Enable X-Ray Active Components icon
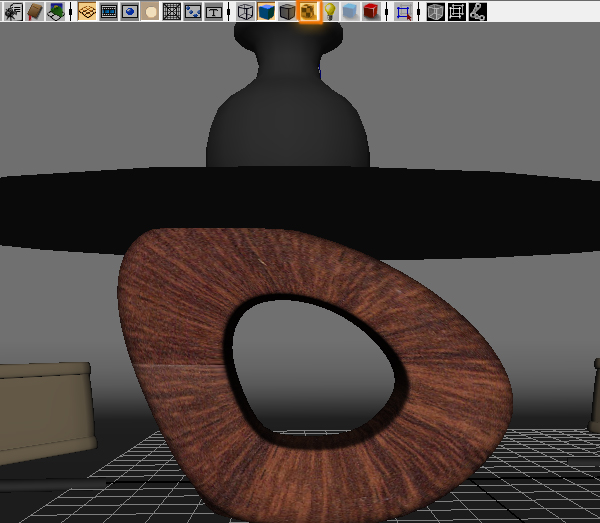The image size is (600, 523). pos(457,11)
